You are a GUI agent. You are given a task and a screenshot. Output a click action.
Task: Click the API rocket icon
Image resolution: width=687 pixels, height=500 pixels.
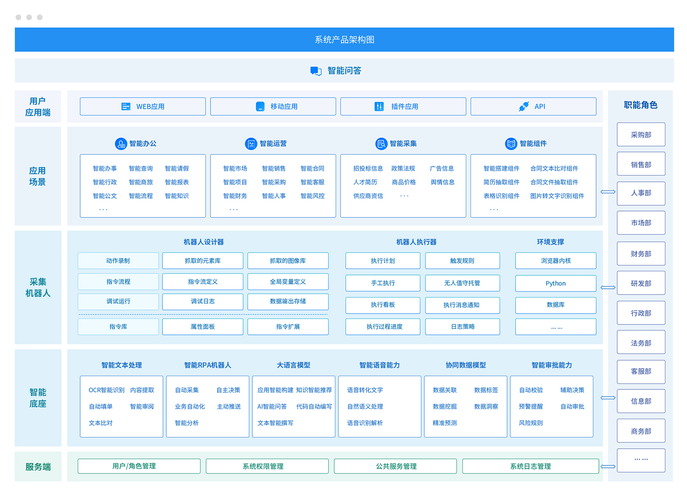pos(523,106)
